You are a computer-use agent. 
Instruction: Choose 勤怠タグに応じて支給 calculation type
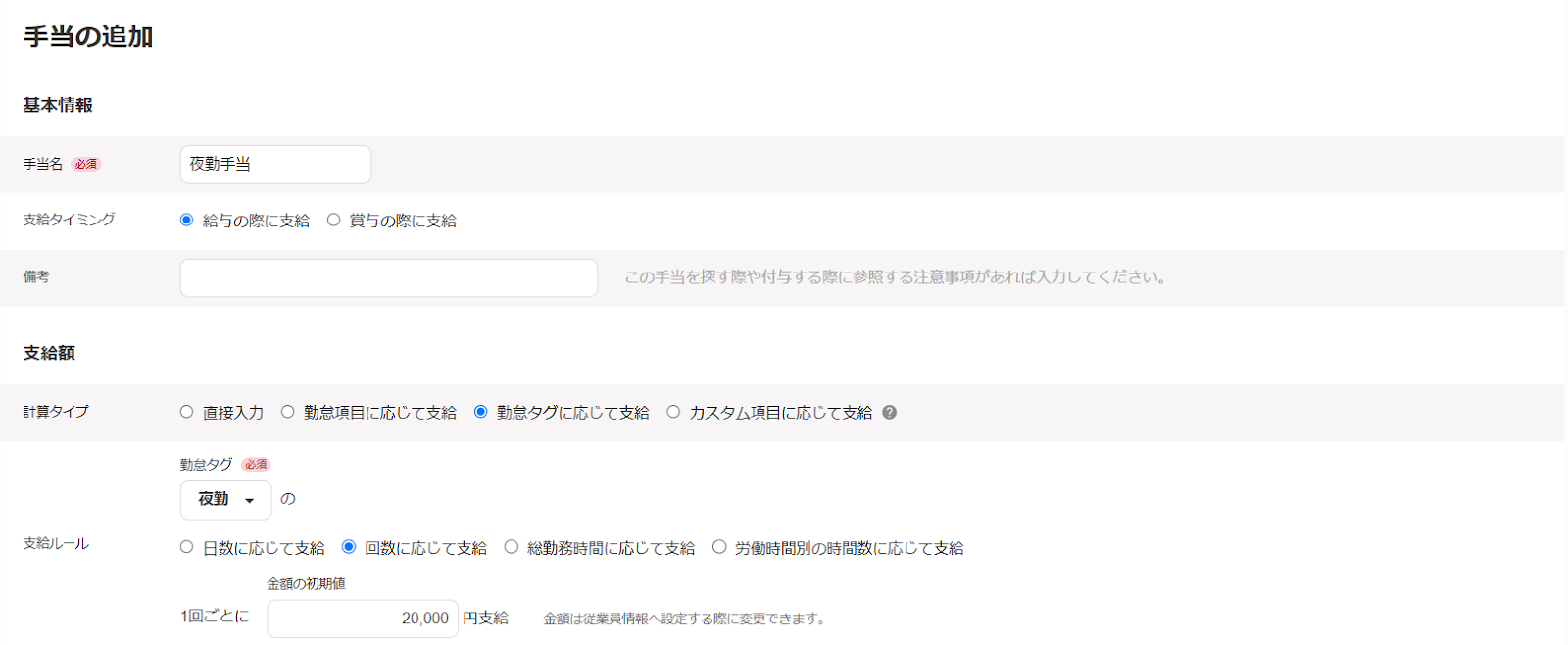tap(480, 412)
